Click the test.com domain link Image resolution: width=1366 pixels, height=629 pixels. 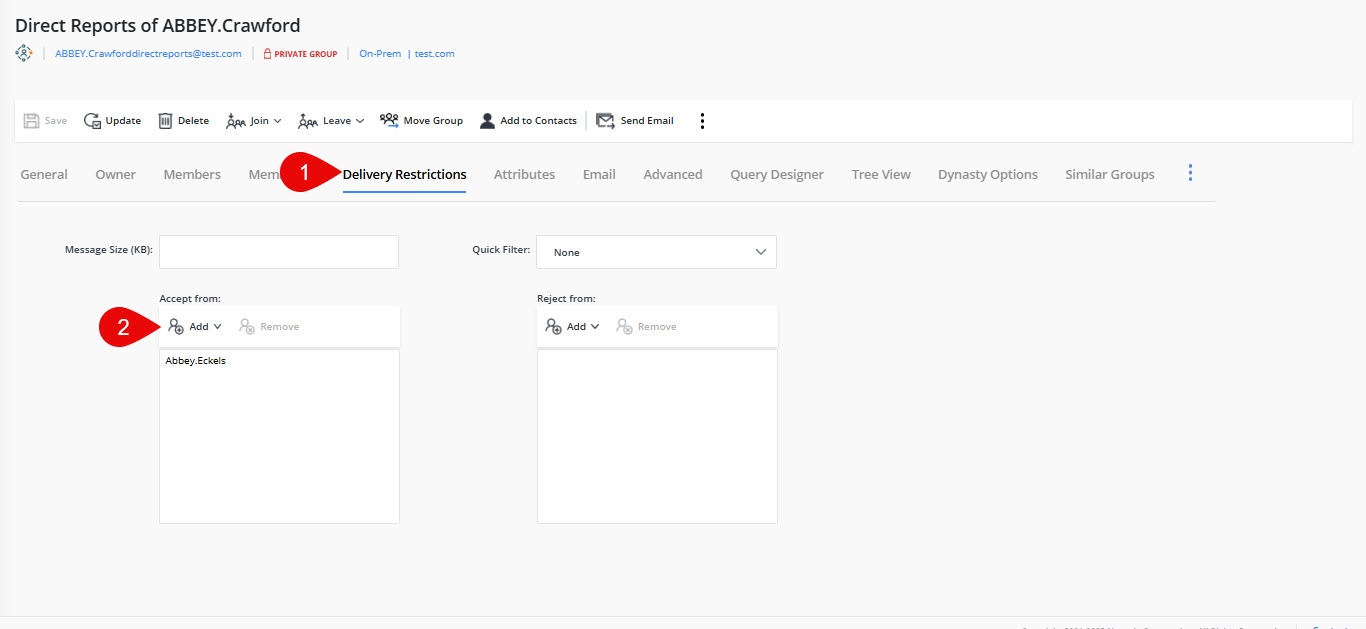click(x=434, y=53)
